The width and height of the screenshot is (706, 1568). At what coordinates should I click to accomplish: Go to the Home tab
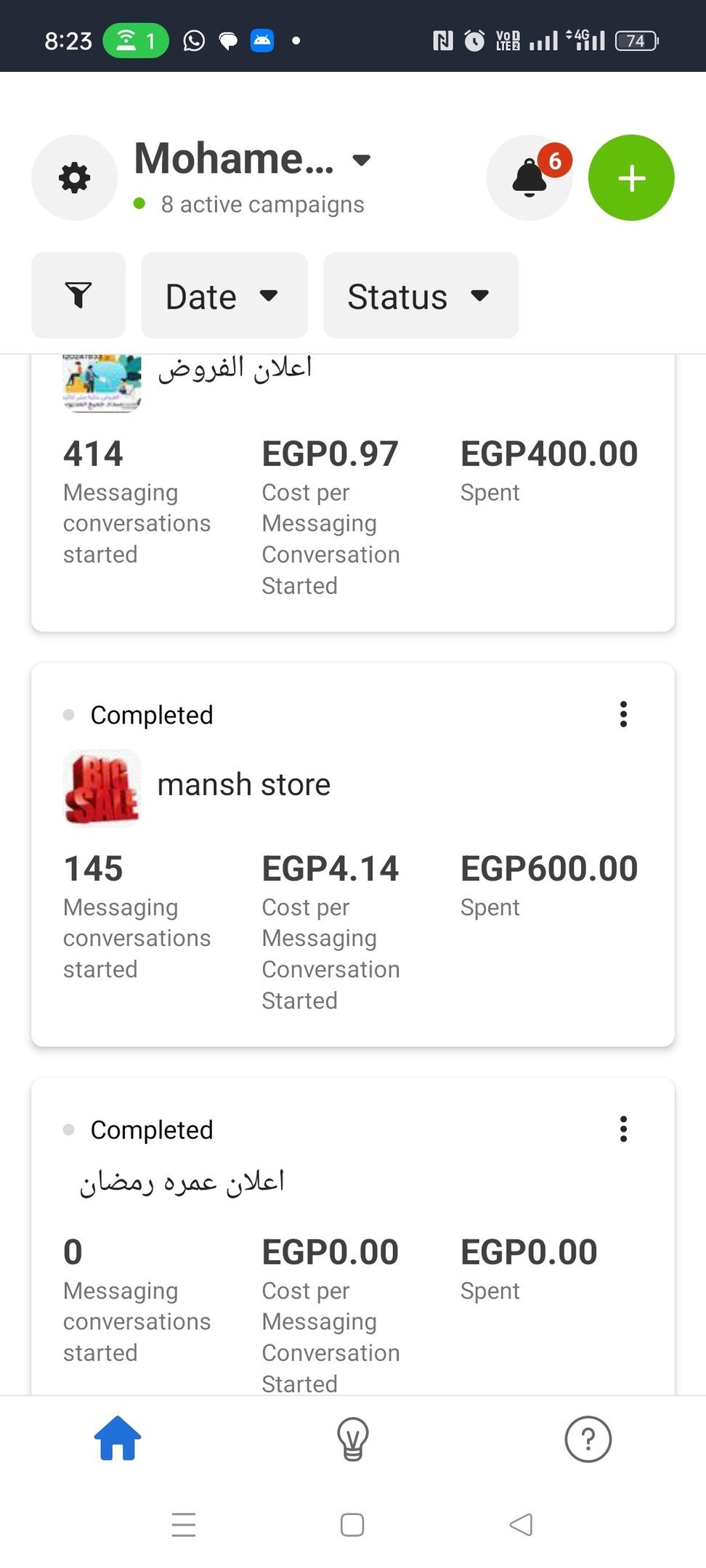(x=118, y=1437)
